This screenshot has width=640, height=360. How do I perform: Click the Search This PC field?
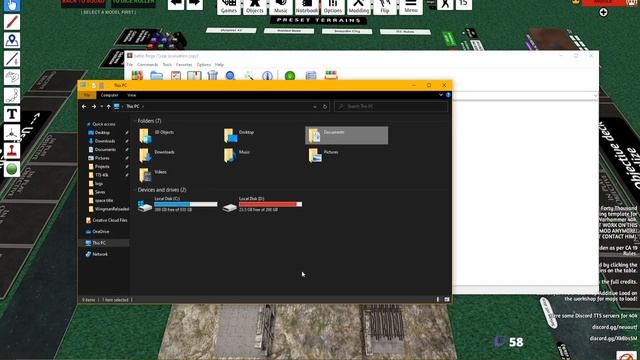[391, 107]
